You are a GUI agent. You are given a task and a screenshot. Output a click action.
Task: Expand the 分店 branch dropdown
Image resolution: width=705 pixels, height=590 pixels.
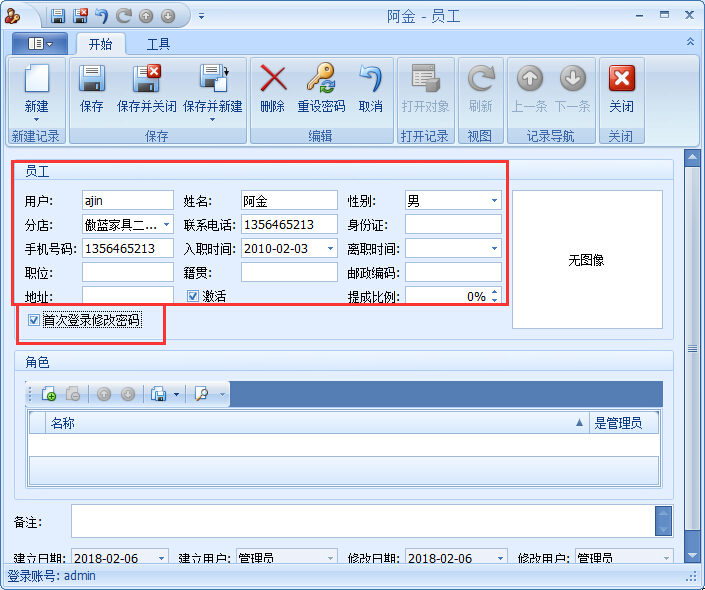166,225
